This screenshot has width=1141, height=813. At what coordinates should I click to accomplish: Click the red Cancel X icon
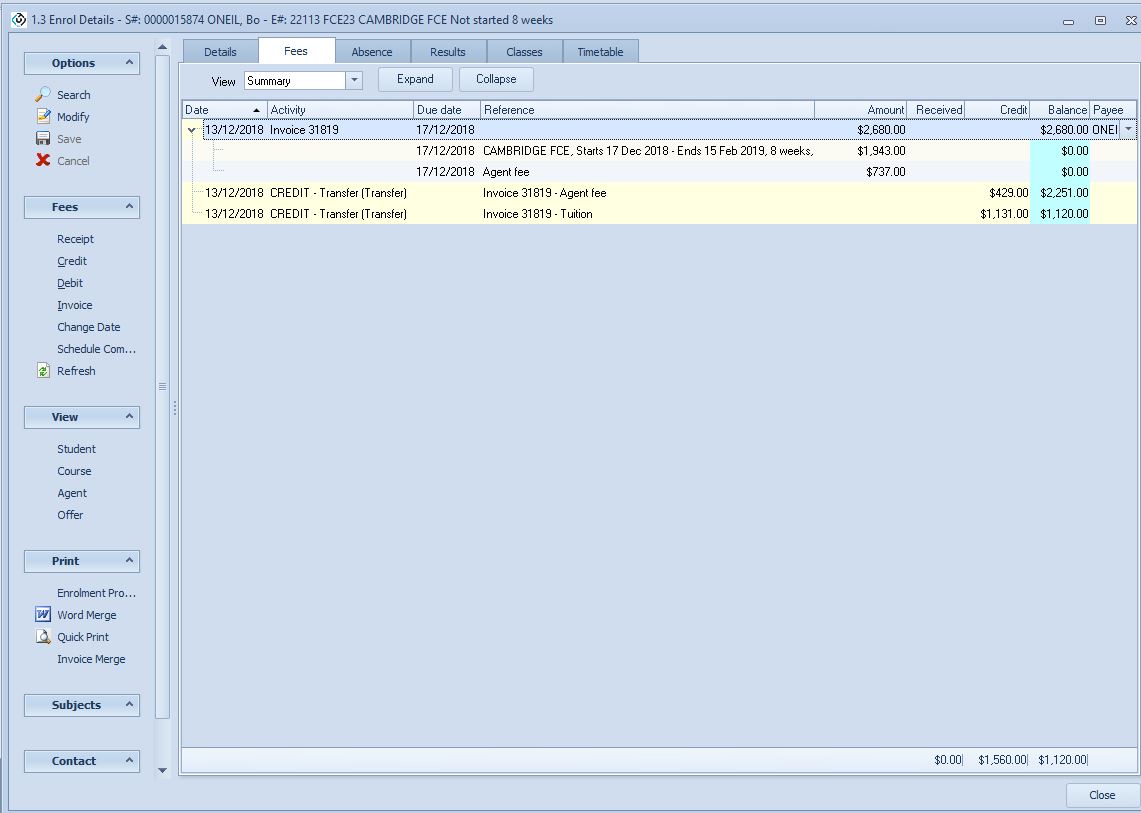(x=43, y=161)
